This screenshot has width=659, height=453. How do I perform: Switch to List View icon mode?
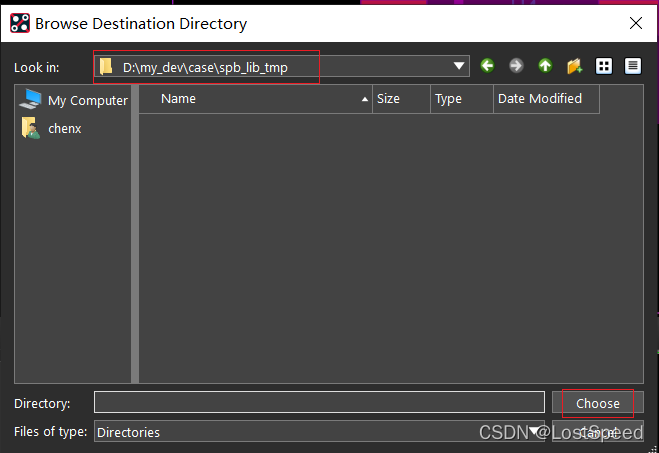point(604,66)
